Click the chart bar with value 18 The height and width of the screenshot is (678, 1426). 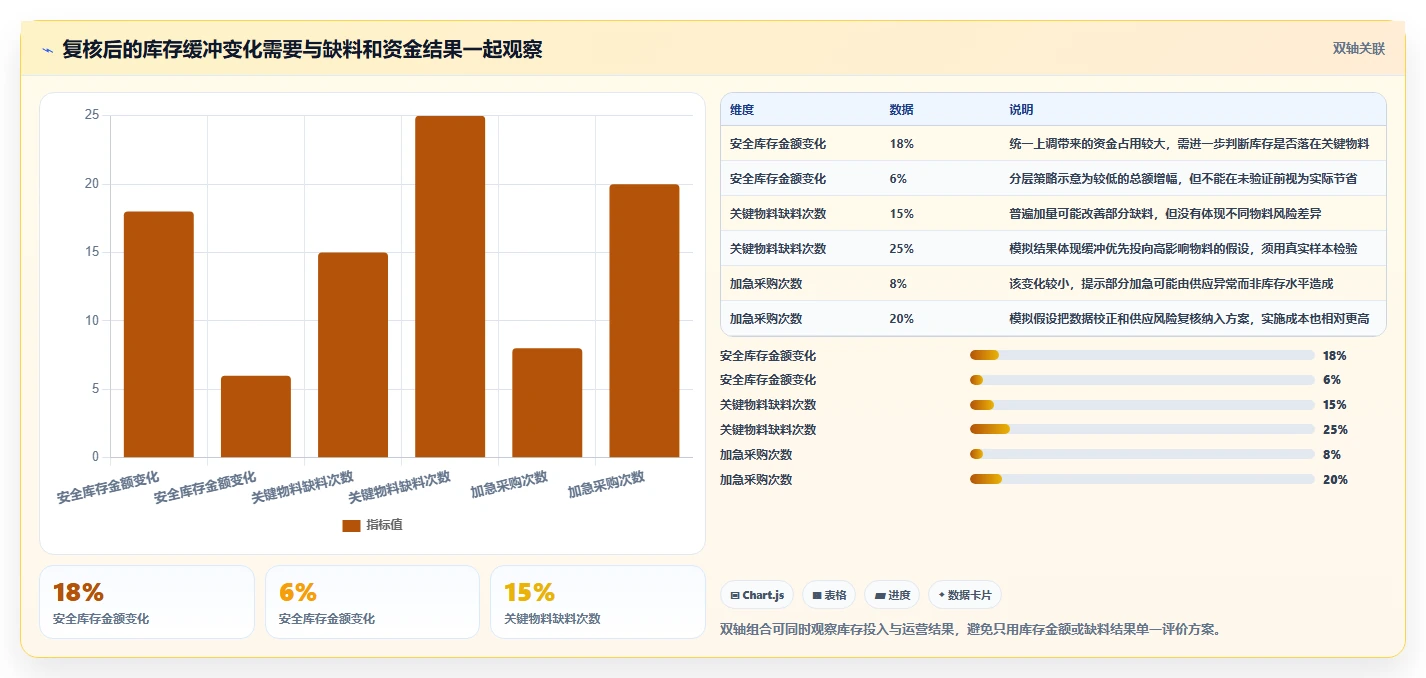(159, 334)
